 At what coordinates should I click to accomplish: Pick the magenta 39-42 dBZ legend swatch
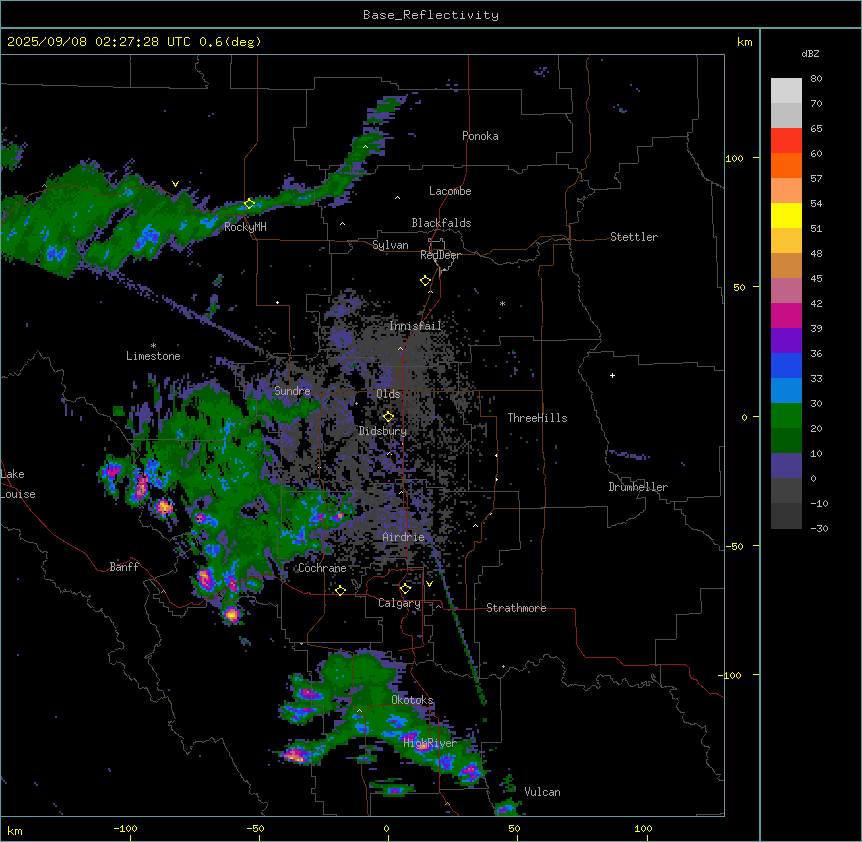coord(786,315)
